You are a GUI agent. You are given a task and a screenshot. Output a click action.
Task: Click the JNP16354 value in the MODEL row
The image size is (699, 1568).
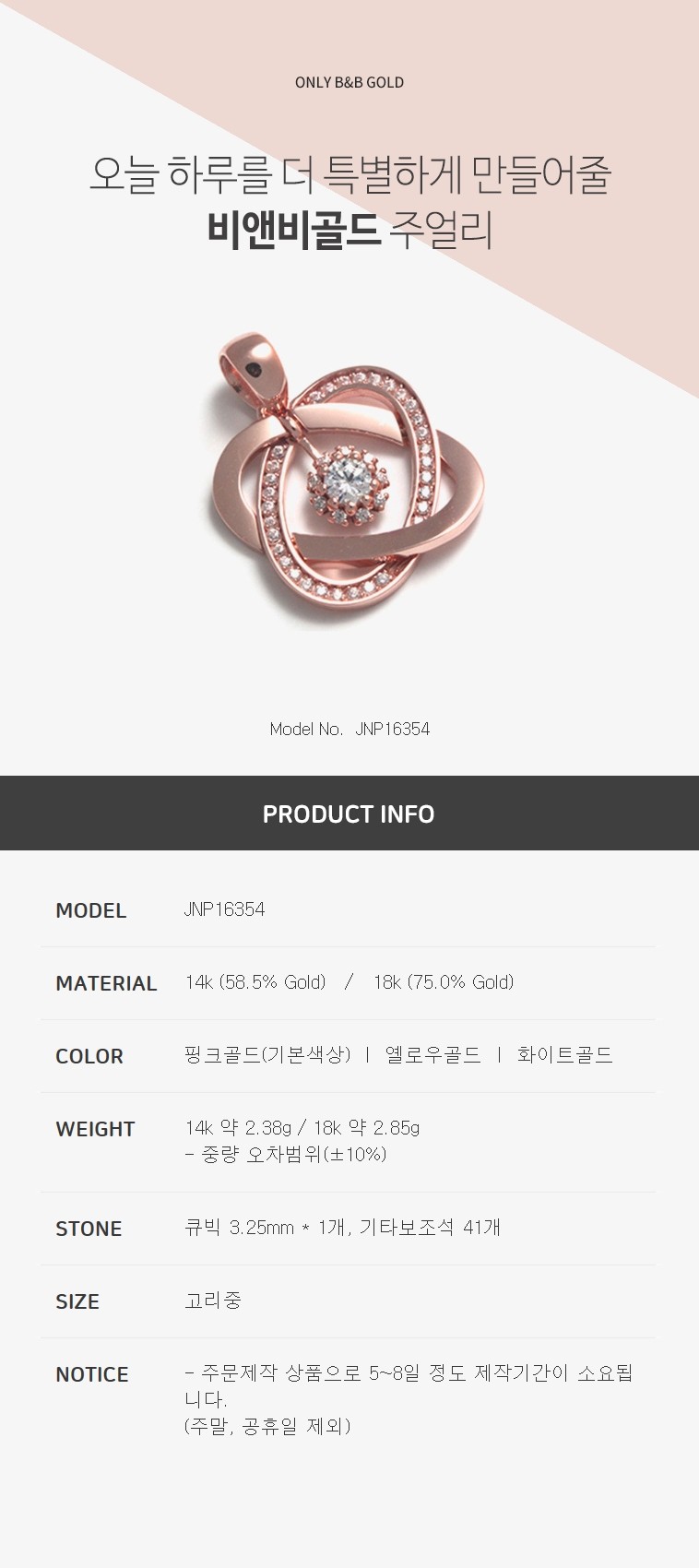pyautogui.click(x=224, y=909)
